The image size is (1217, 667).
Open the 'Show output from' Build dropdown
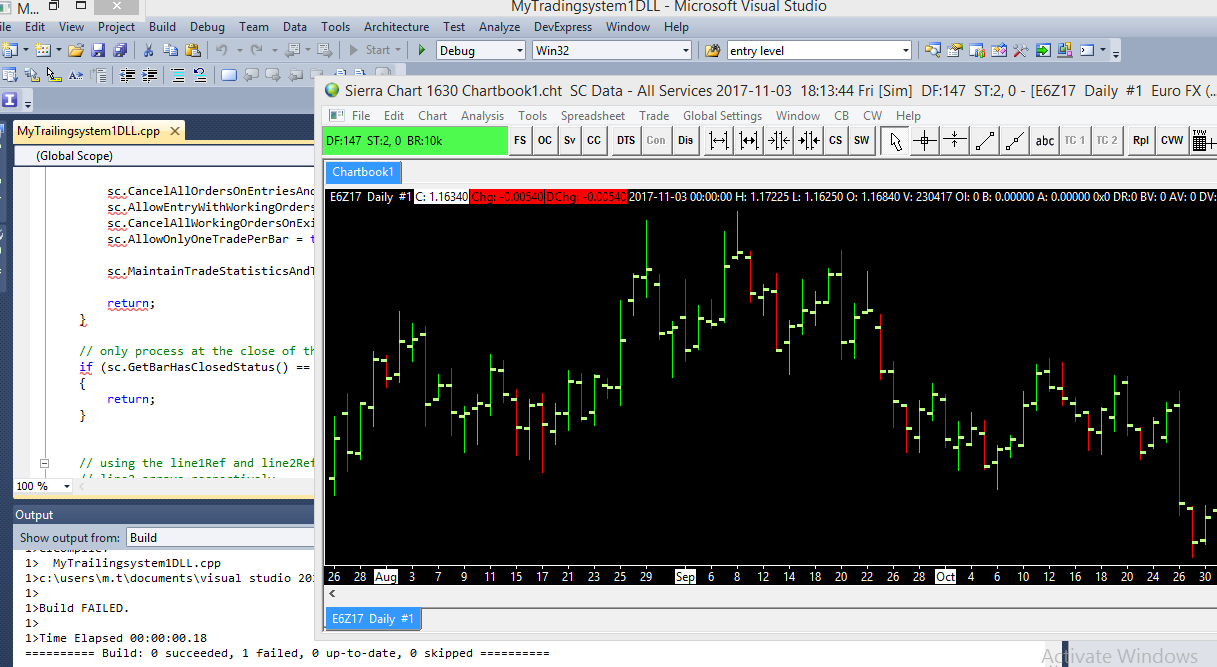pos(220,538)
